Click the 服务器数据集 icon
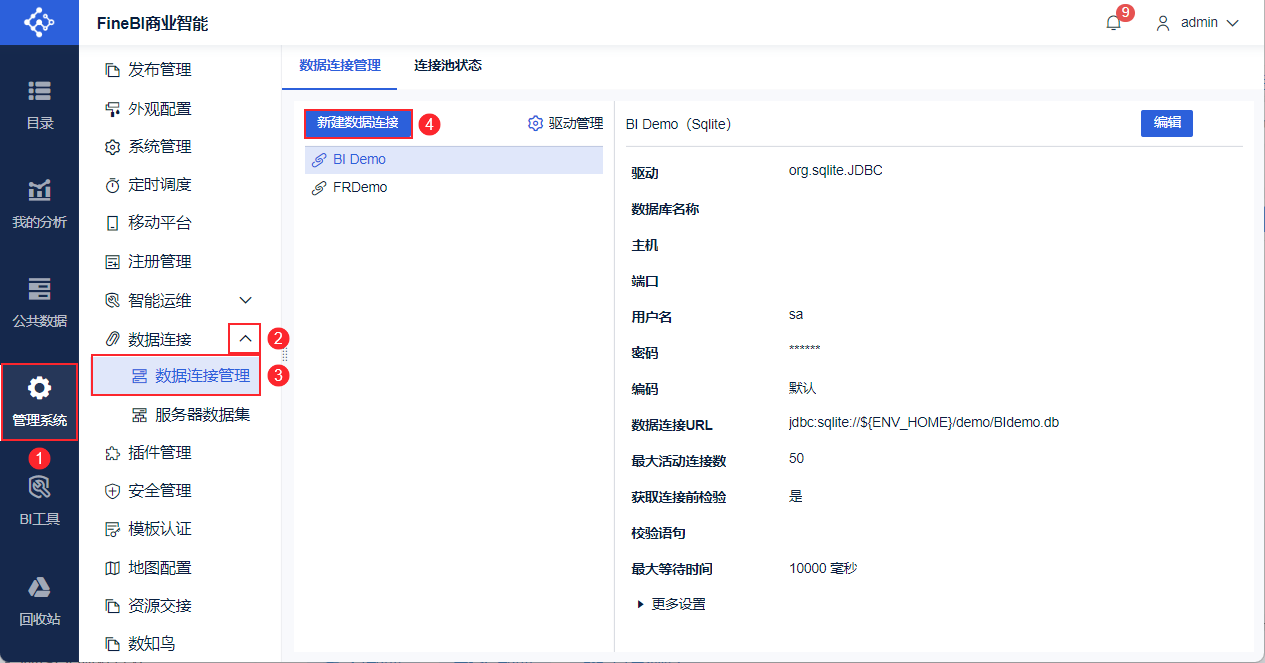This screenshot has height=663, width=1265. point(139,415)
